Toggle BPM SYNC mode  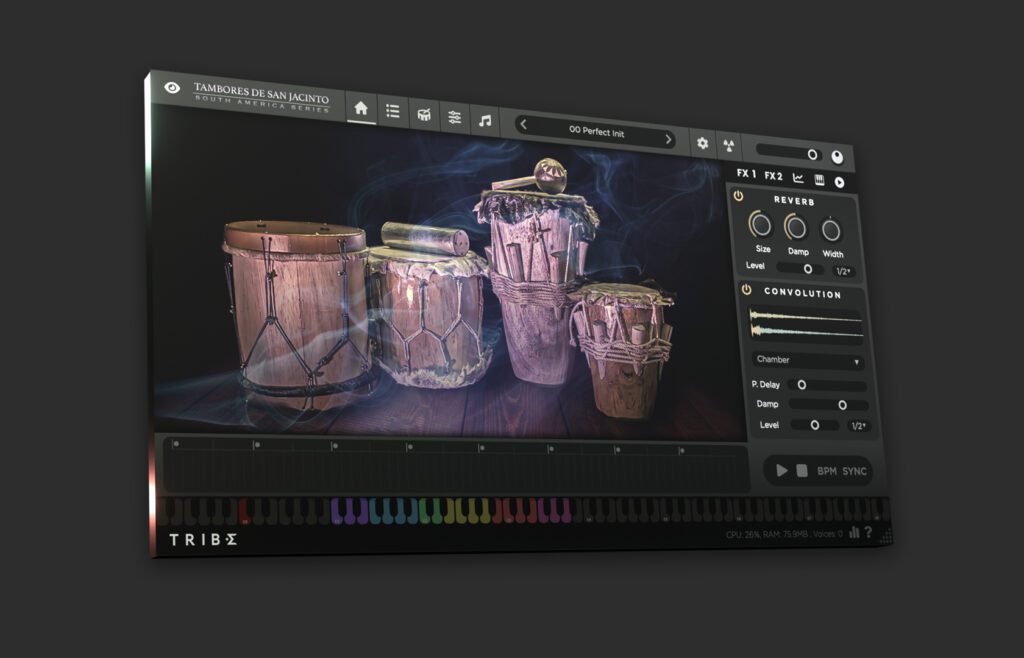tap(845, 471)
